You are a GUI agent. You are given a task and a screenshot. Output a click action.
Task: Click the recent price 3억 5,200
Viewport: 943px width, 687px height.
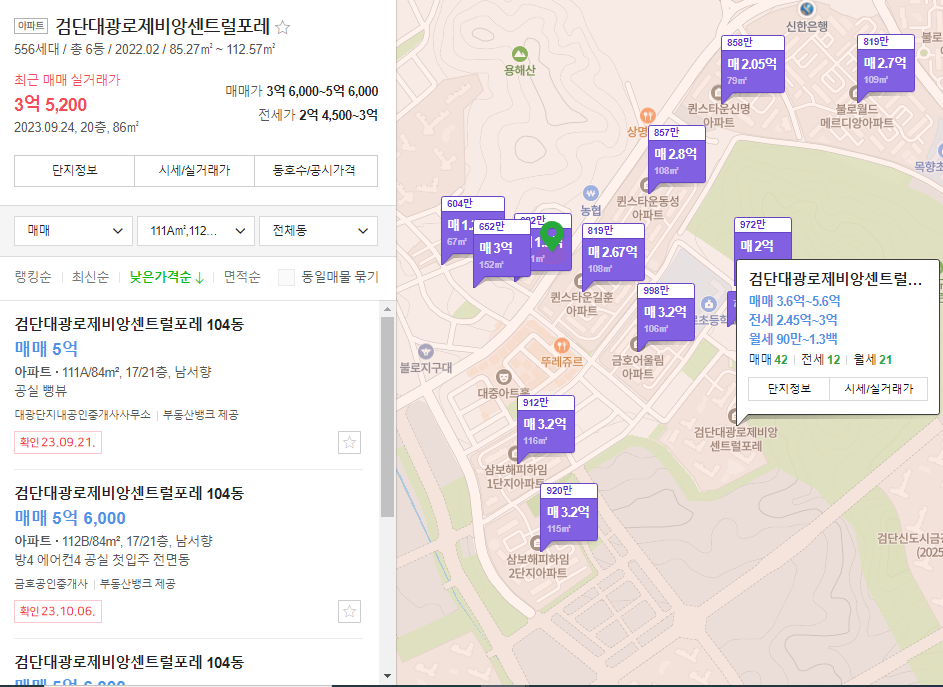51,105
